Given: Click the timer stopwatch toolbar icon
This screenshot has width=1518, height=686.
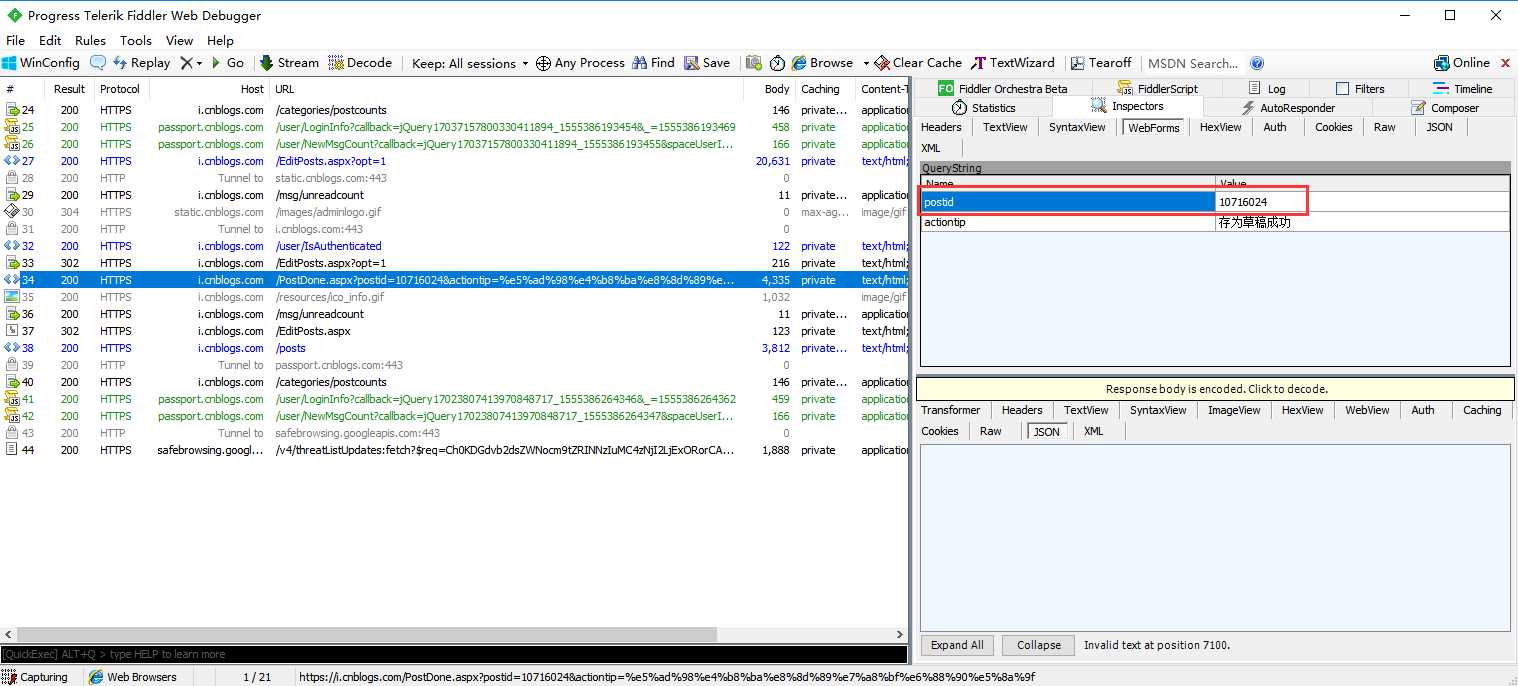Looking at the screenshot, I should (777, 63).
